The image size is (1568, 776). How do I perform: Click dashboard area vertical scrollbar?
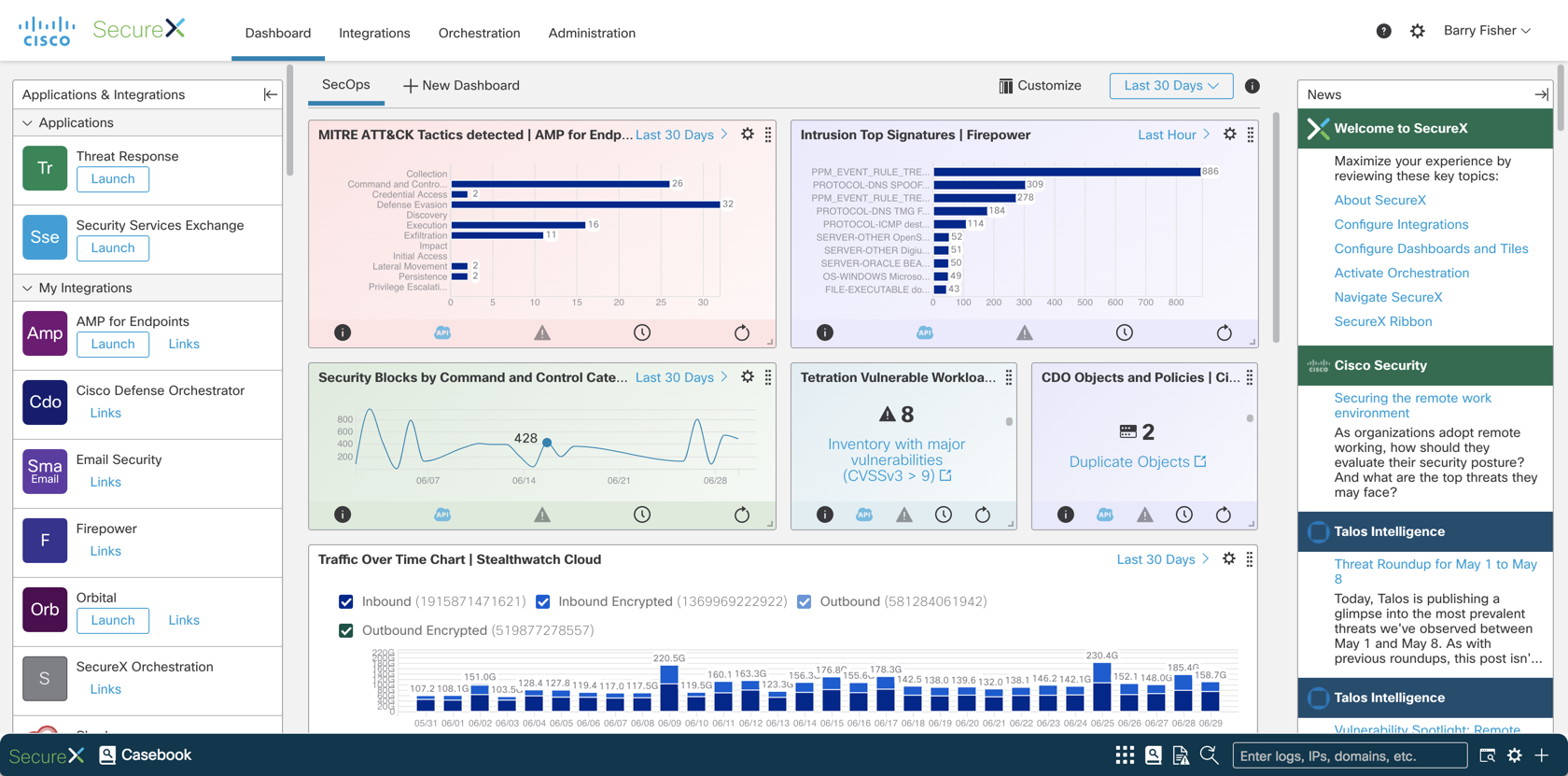[x=1275, y=229]
